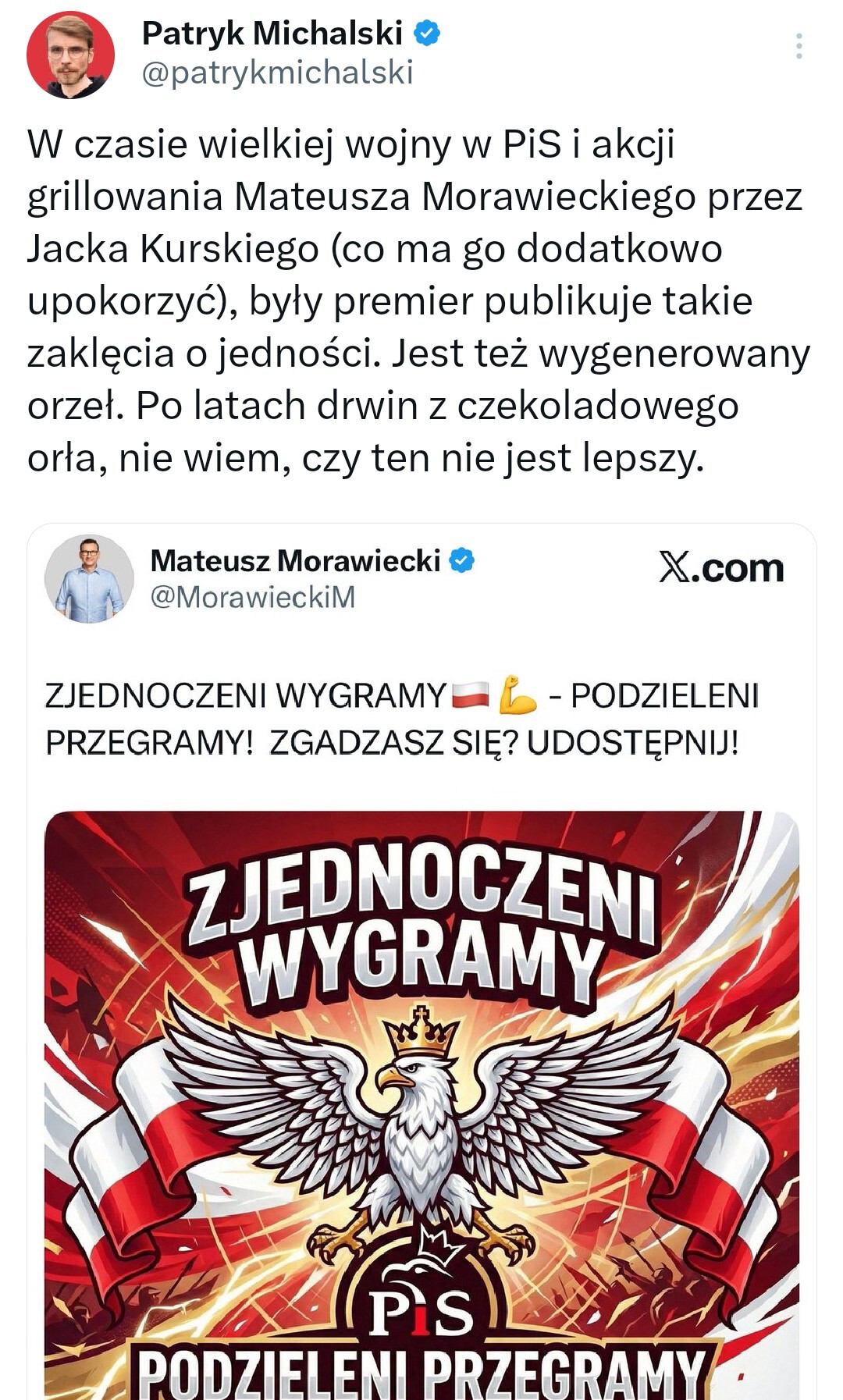Open the three-dot tweet options menu
Image resolution: width=843 pixels, height=1400 pixels.
[x=799, y=47]
